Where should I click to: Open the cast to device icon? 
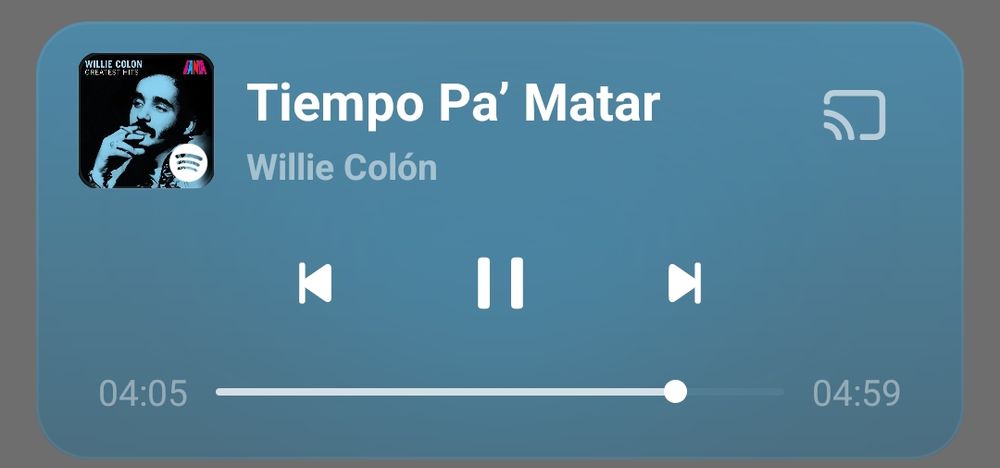tap(855, 115)
